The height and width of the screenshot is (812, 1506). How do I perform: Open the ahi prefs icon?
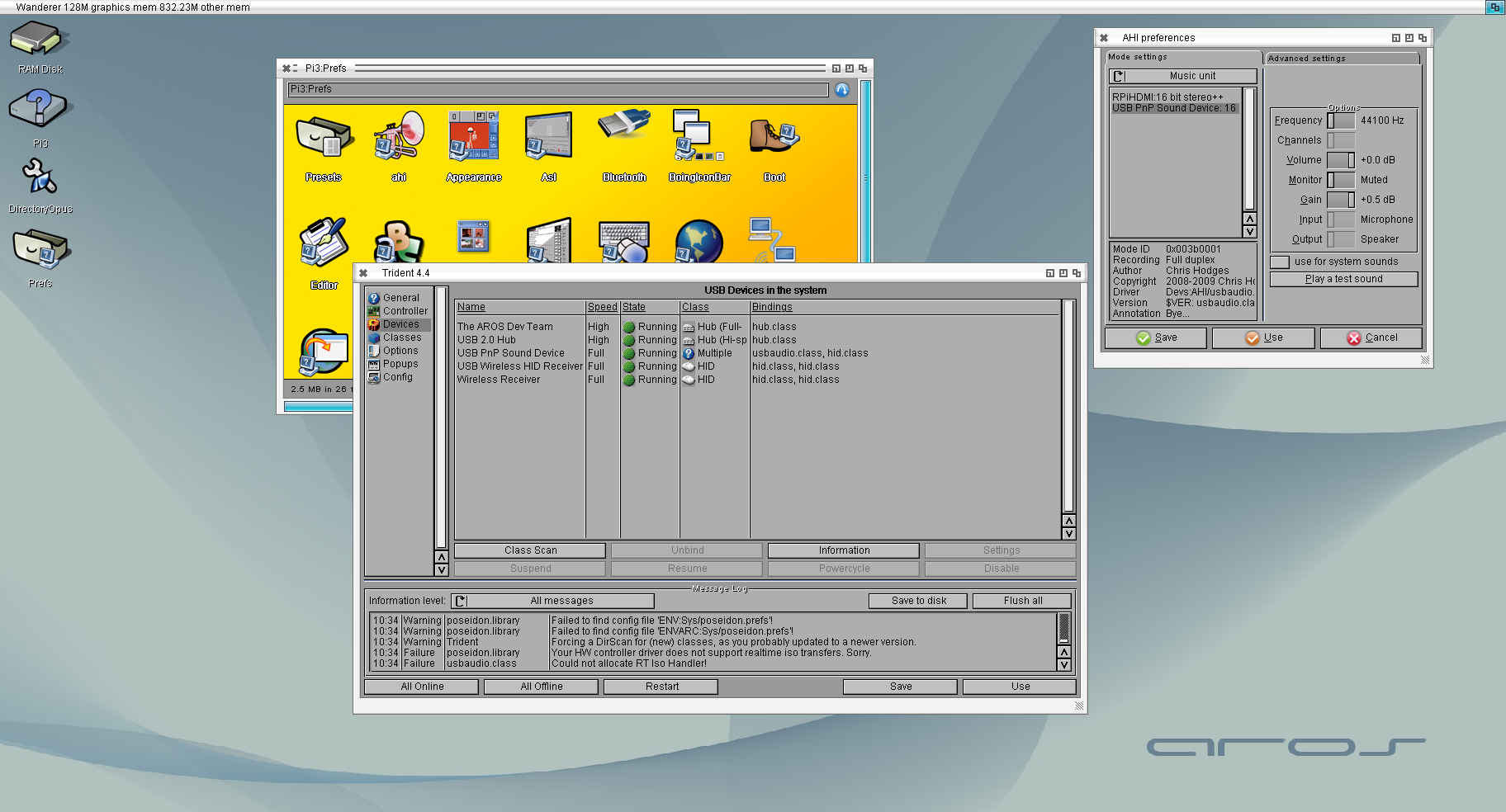pos(399,144)
